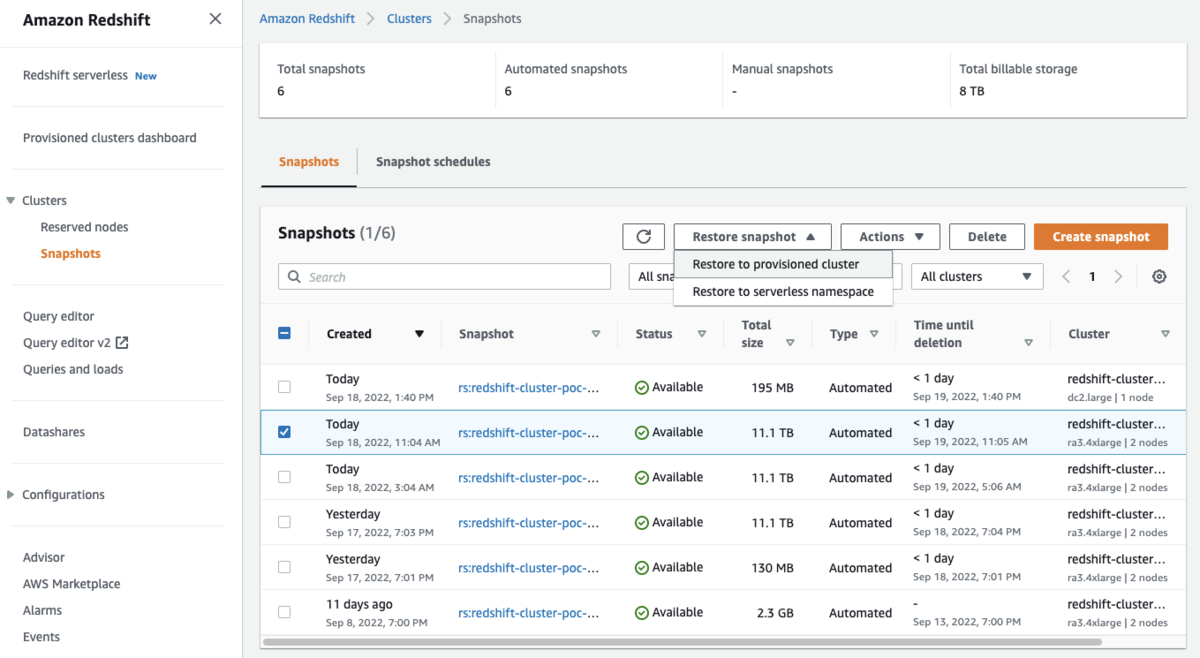The image size is (1200, 658).
Task: Open Provisioned clusters dashboard link
Action: coord(110,138)
